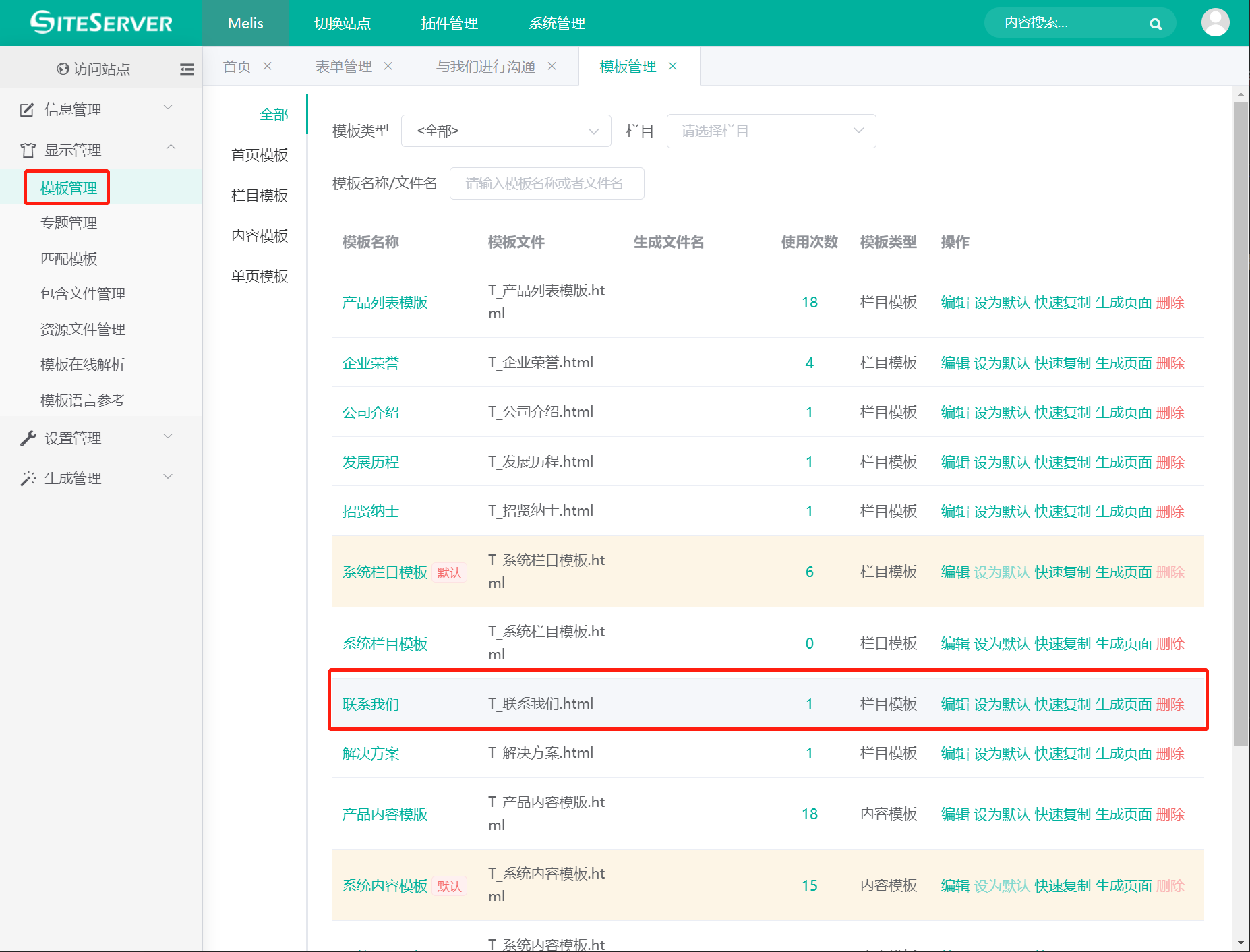This screenshot has width=1250, height=952.
Task: Click 编辑 for the 联系我们 template
Action: pos(955,705)
